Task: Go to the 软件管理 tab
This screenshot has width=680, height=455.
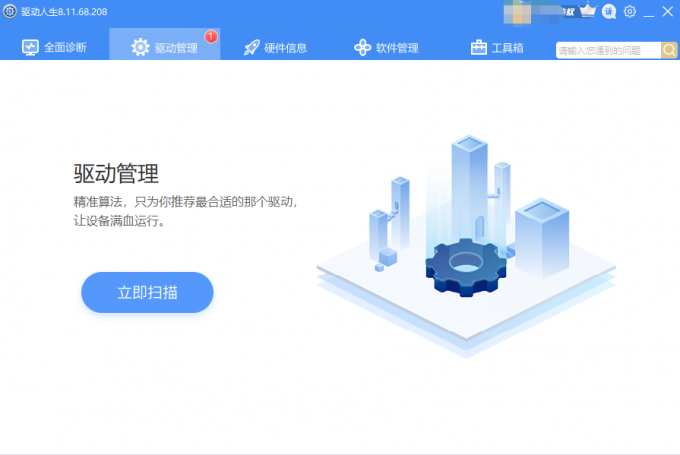Action: pos(386,47)
